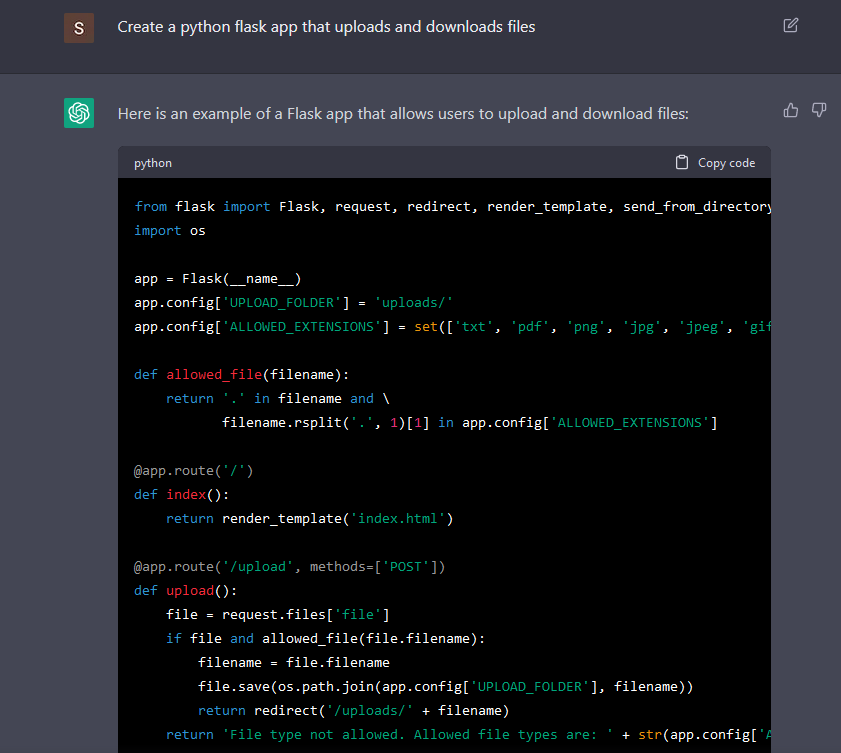Click the render_template('index.html') line

point(309,519)
